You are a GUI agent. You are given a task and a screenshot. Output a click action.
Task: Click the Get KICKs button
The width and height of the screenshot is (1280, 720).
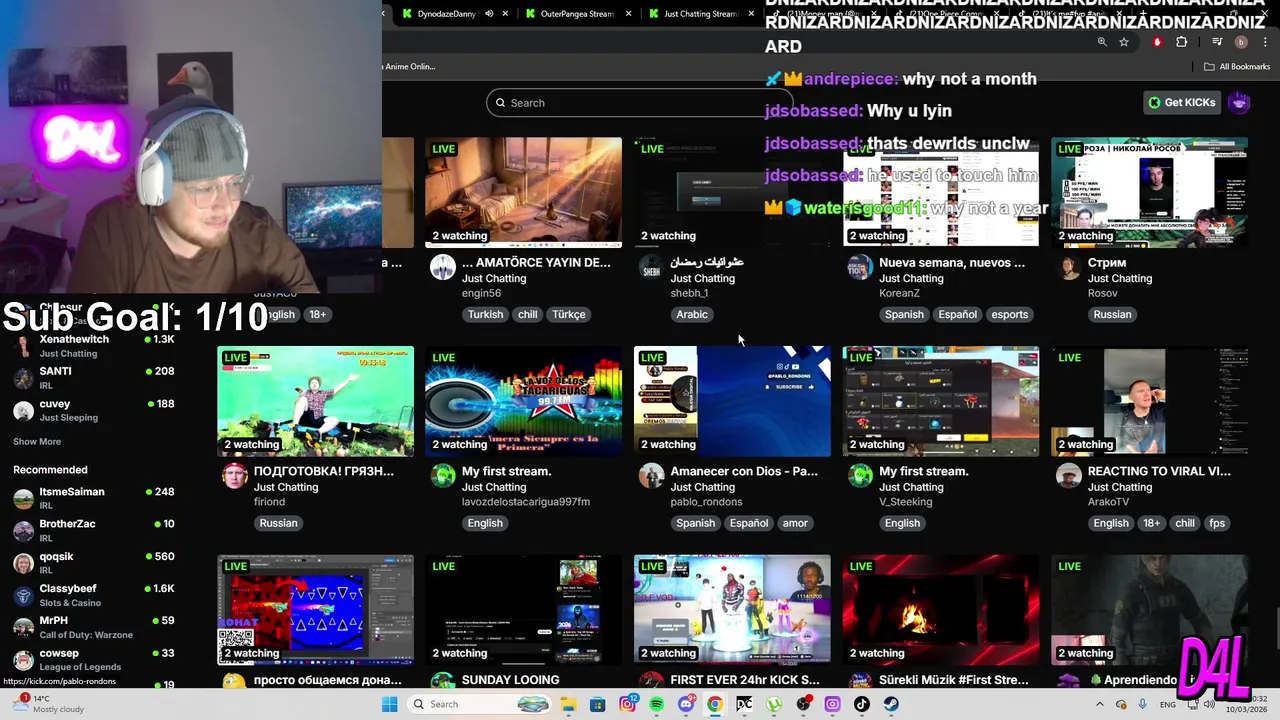coord(1183,102)
